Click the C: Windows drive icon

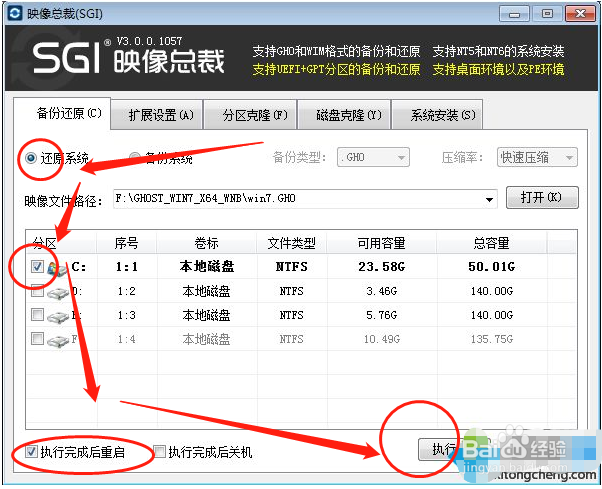pos(57,268)
